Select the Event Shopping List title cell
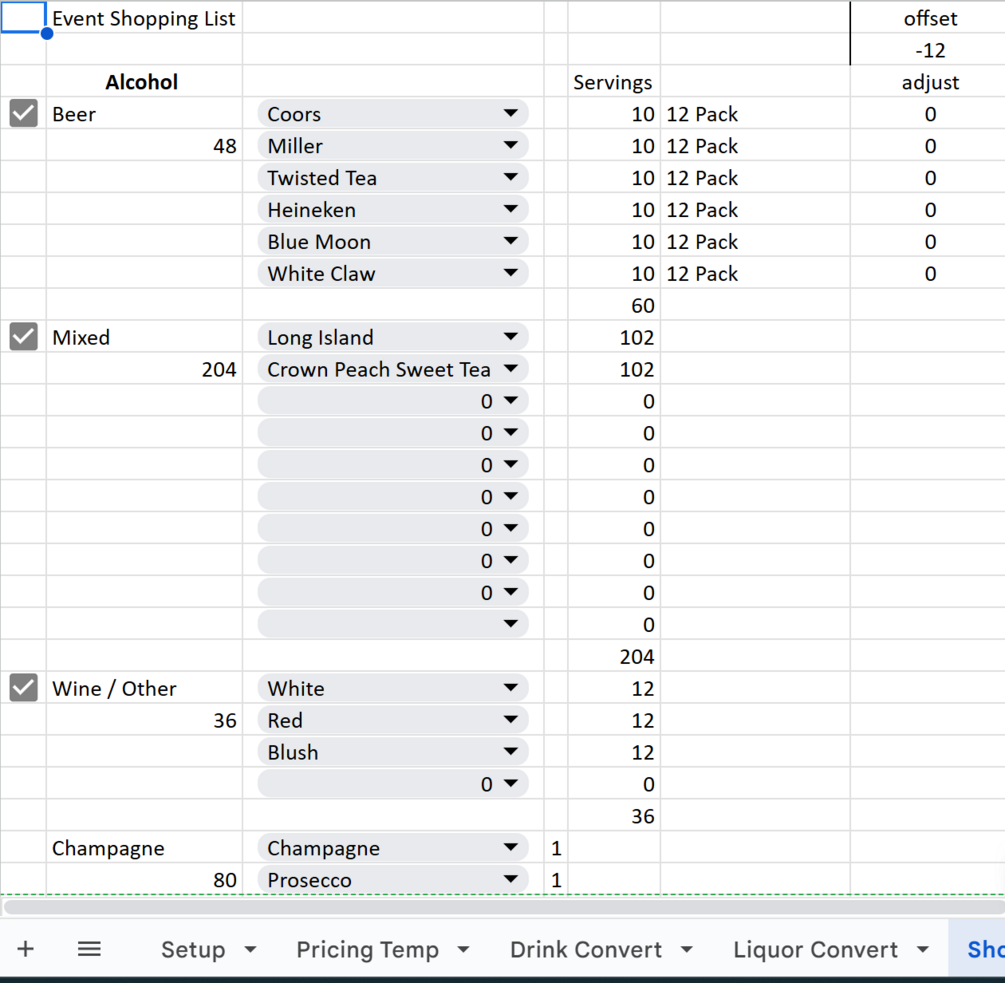 (144, 18)
